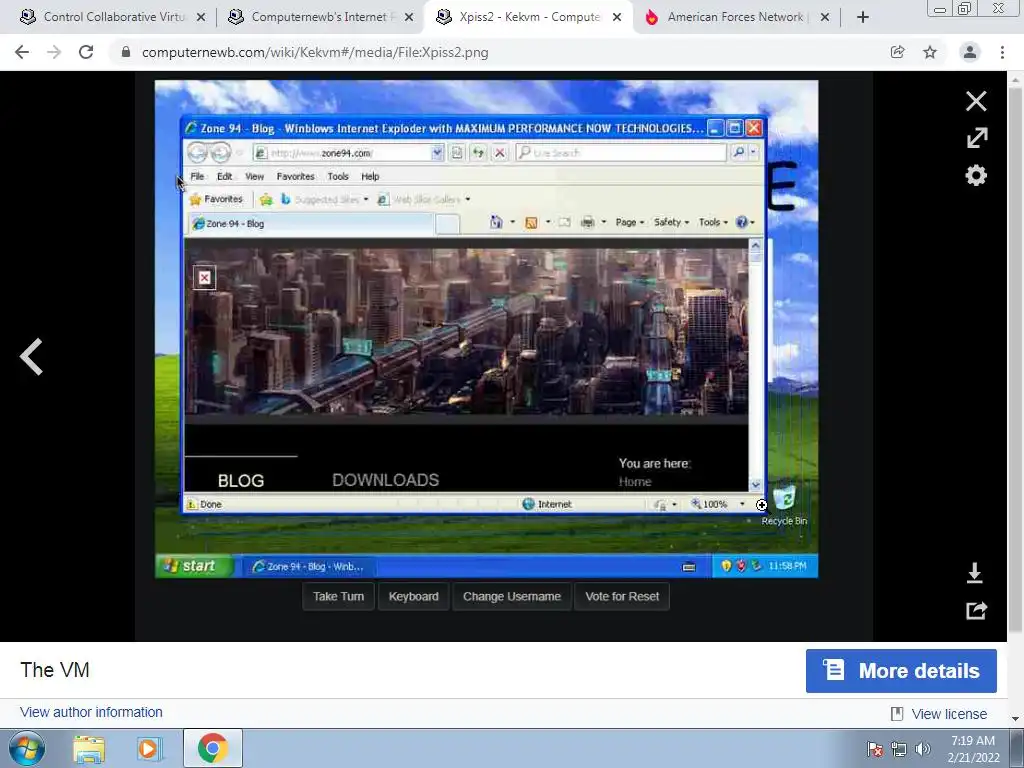Image resolution: width=1024 pixels, height=768 pixels.
Task: Click bookmark icon beside View license
Action: 897,714
